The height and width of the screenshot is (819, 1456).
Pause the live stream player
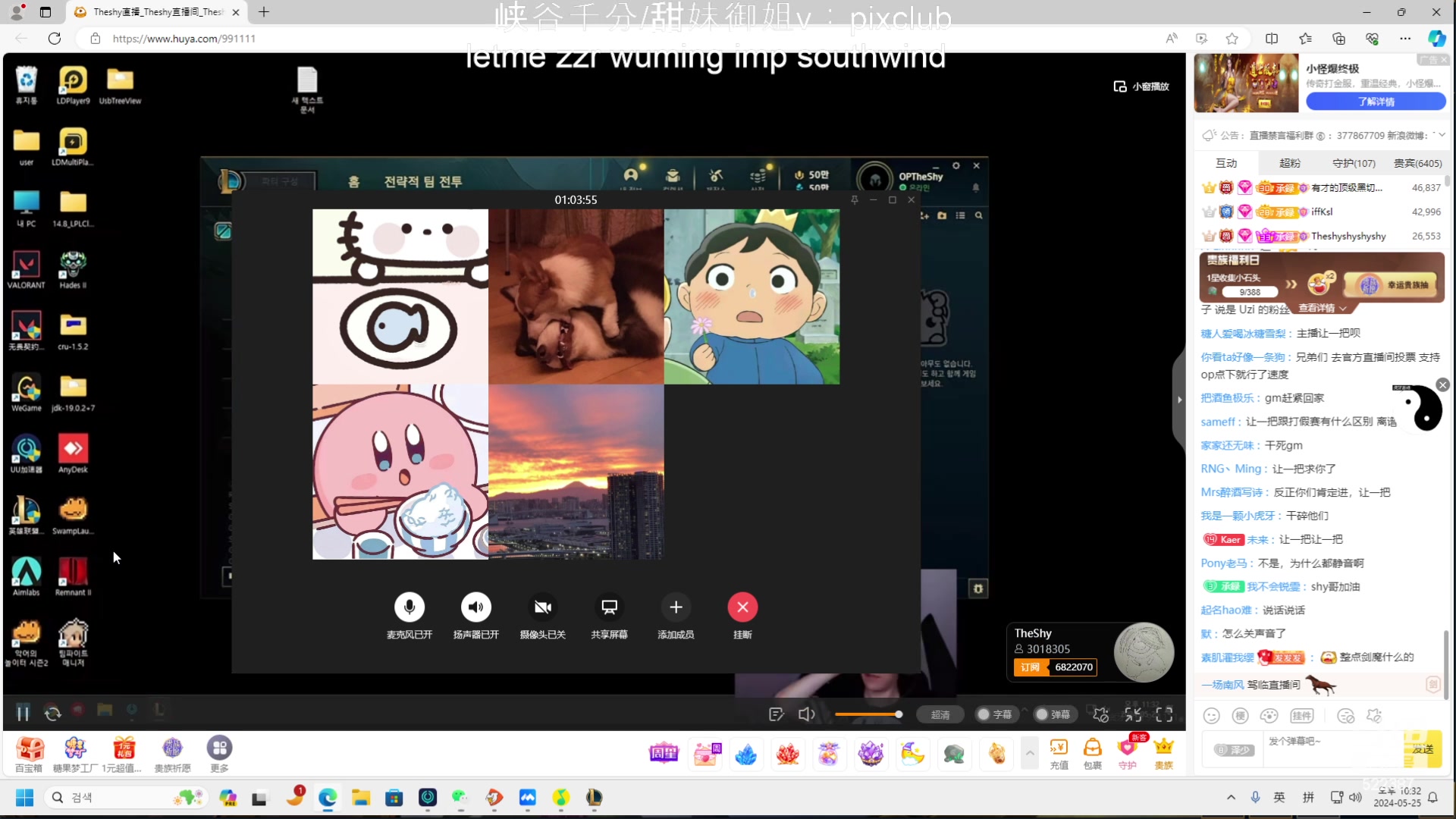pyautogui.click(x=23, y=714)
